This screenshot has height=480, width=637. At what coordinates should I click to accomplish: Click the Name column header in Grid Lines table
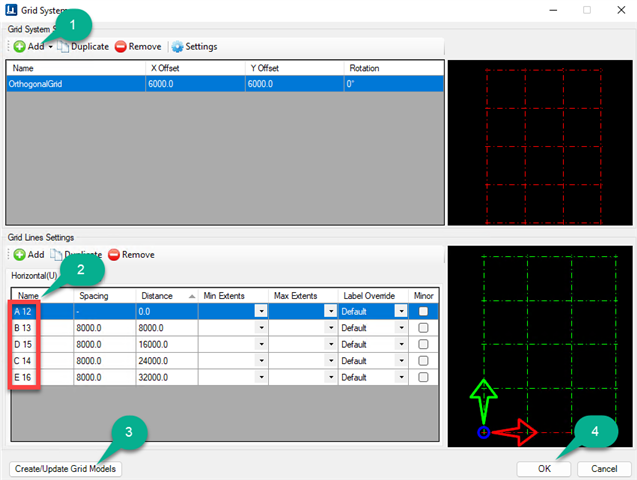42,296
